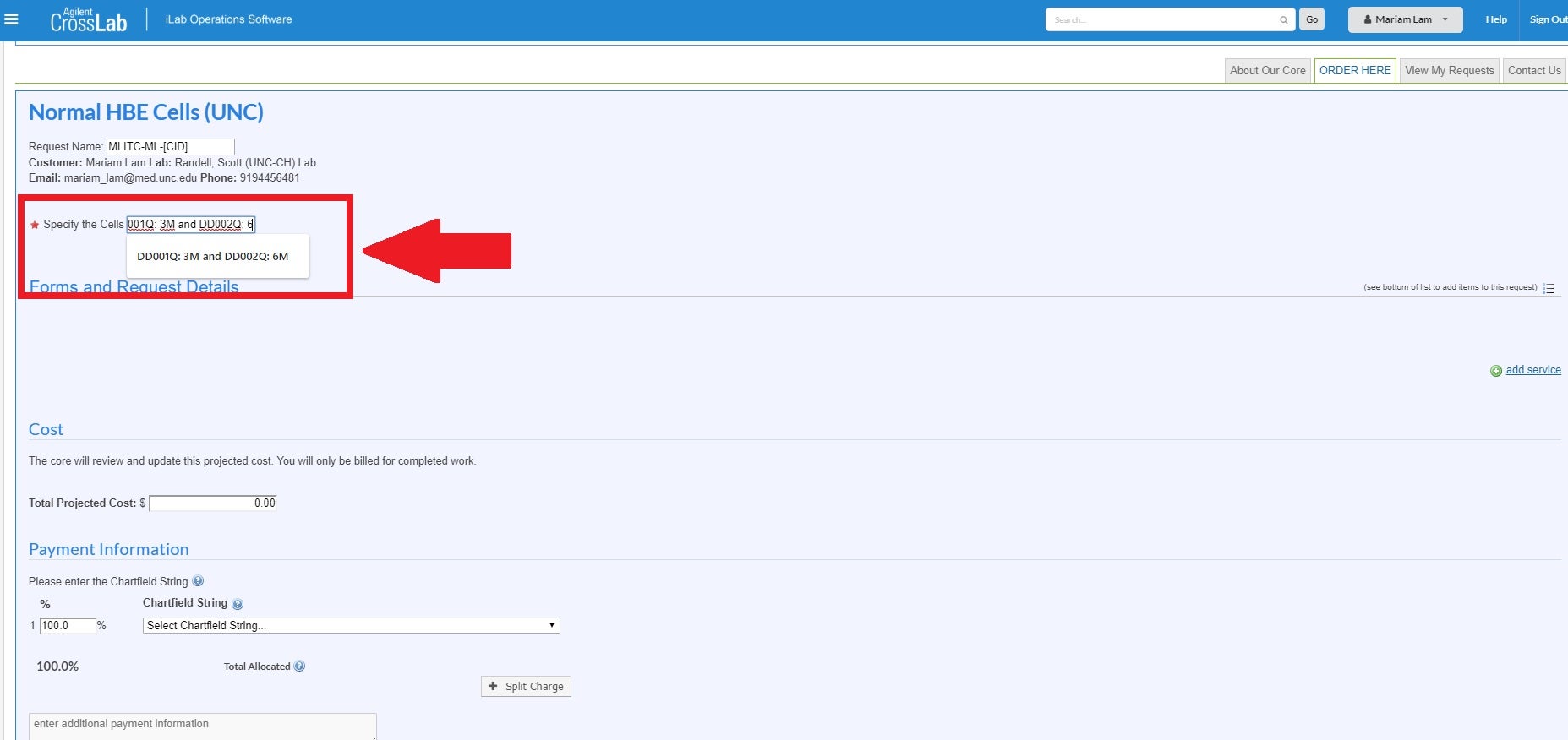This screenshot has width=1568, height=740.
Task: Go to the Contact Us tab
Action: [x=1534, y=71]
